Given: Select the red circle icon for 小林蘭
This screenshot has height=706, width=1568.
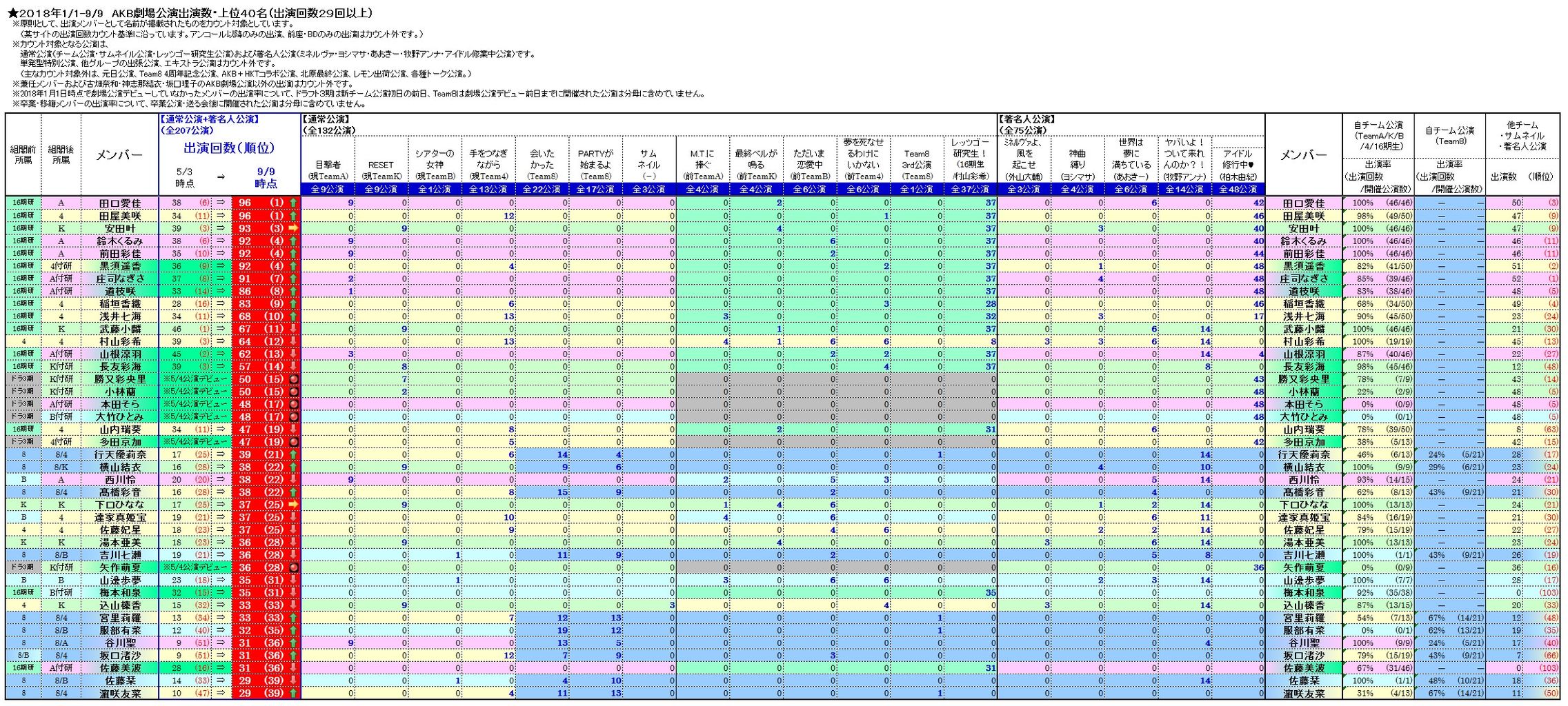Looking at the screenshot, I should pyautogui.click(x=293, y=392).
